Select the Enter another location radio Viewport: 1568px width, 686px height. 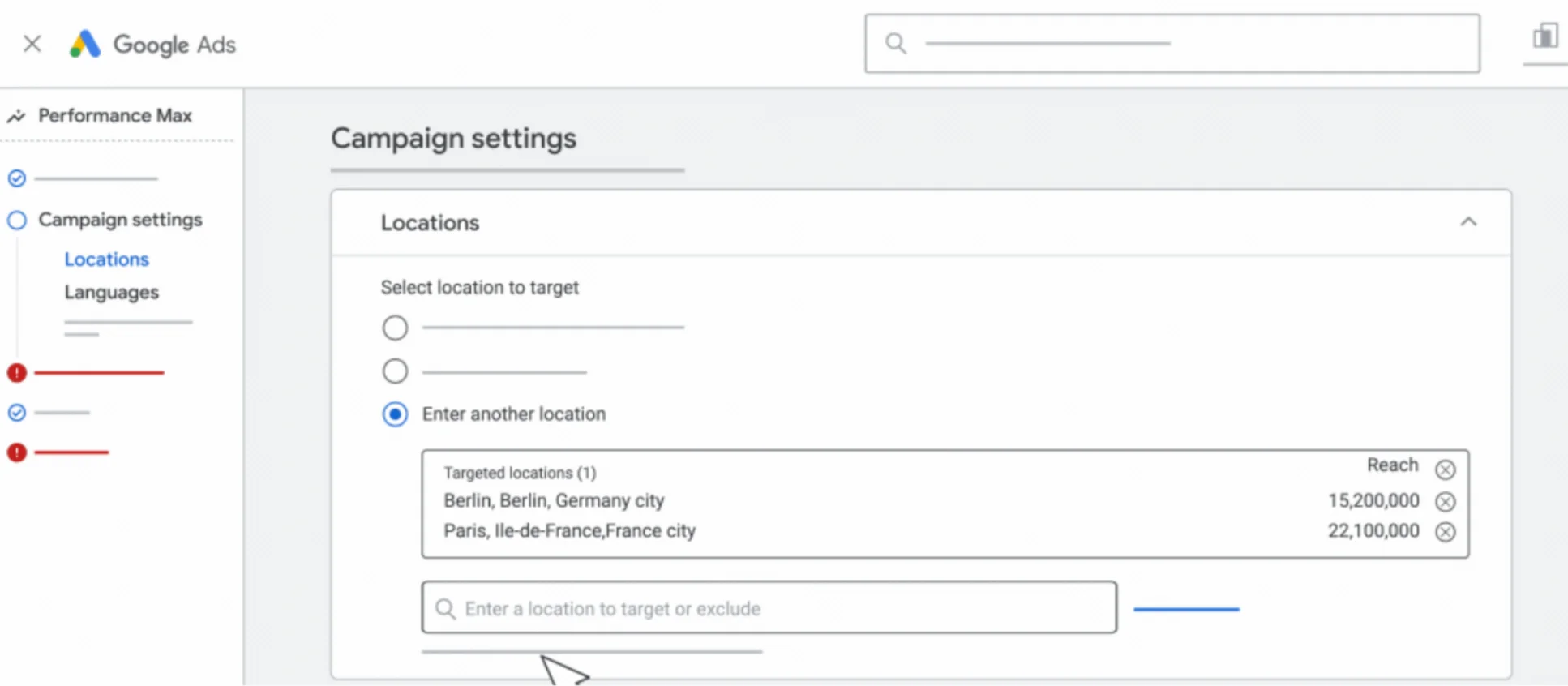(x=395, y=414)
